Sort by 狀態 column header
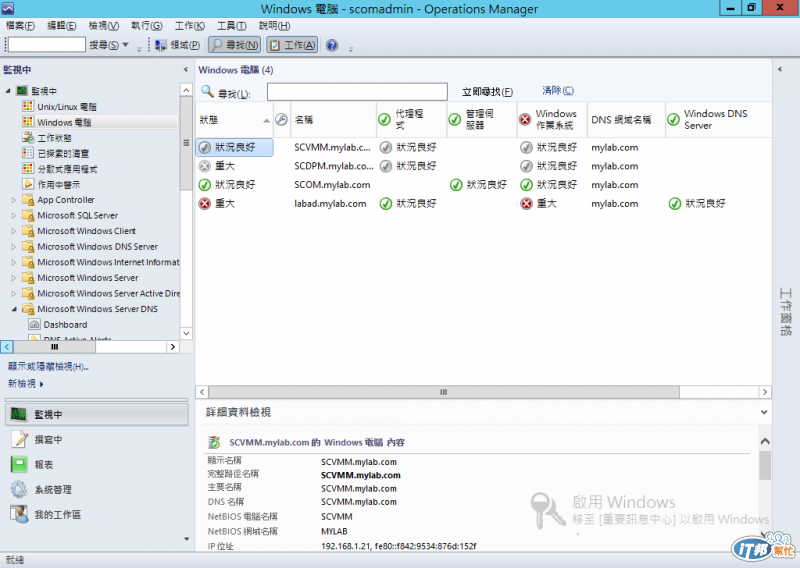 (234, 120)
